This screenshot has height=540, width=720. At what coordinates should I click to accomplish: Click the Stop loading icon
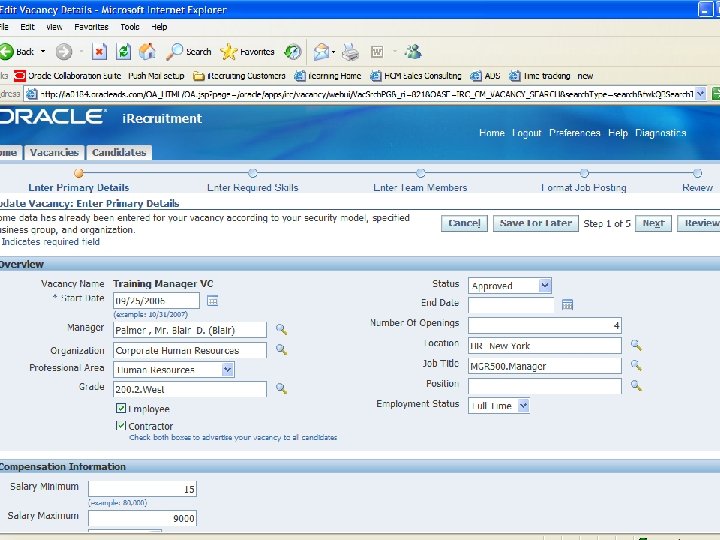pyautogui.click(x=99, y=52)
